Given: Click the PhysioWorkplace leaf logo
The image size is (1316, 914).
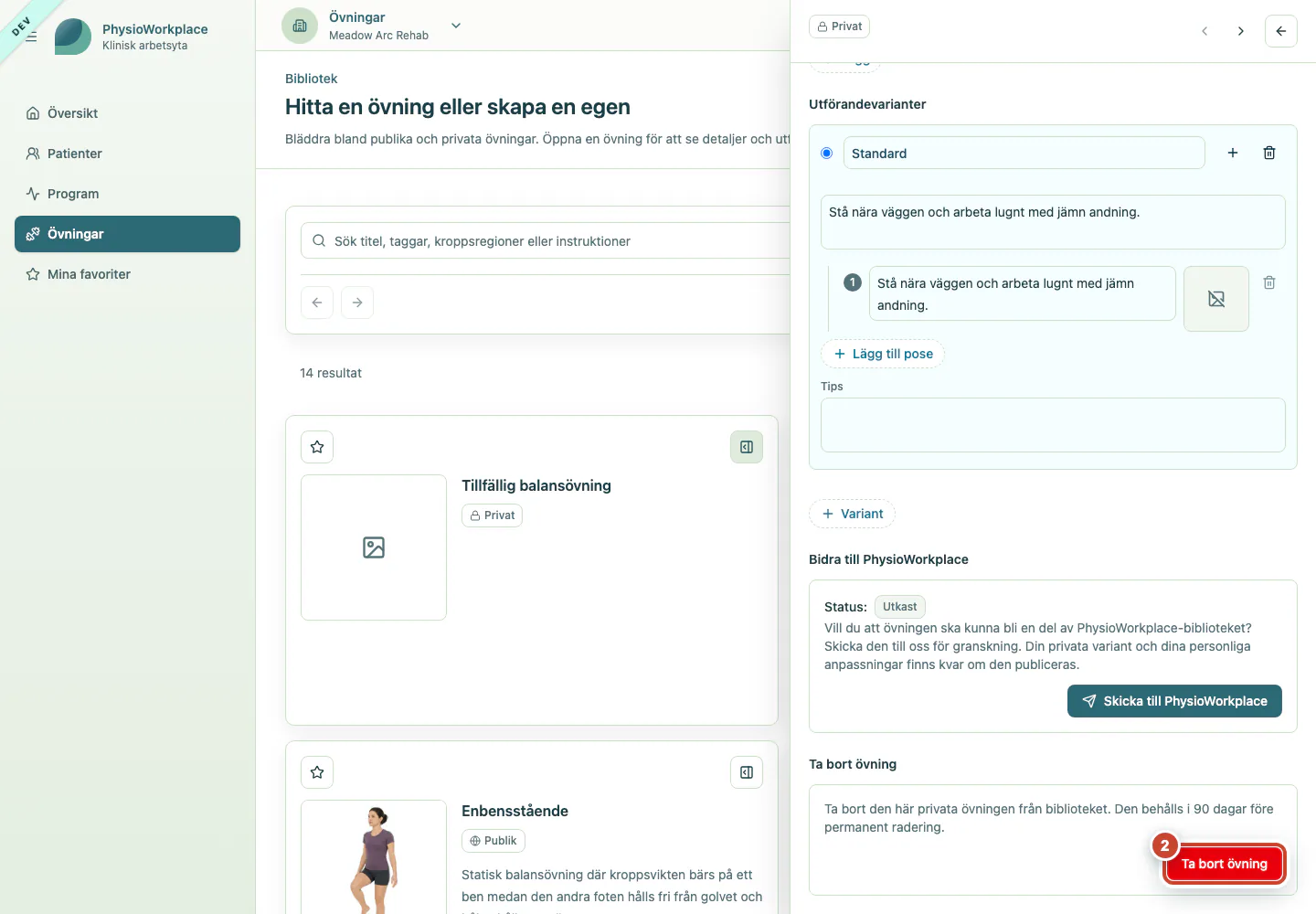Looking at the screenshot, I should (x=73, y=37).
